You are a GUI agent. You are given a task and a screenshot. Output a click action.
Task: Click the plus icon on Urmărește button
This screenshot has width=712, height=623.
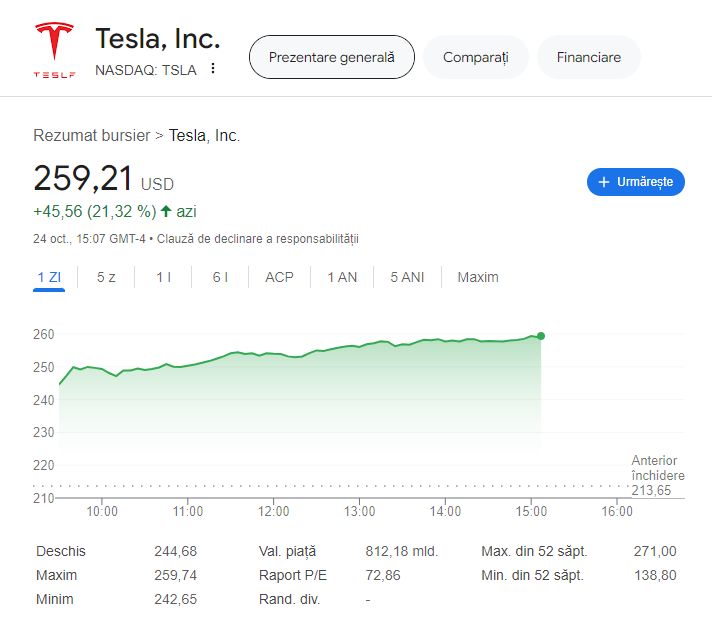[603, 182]
